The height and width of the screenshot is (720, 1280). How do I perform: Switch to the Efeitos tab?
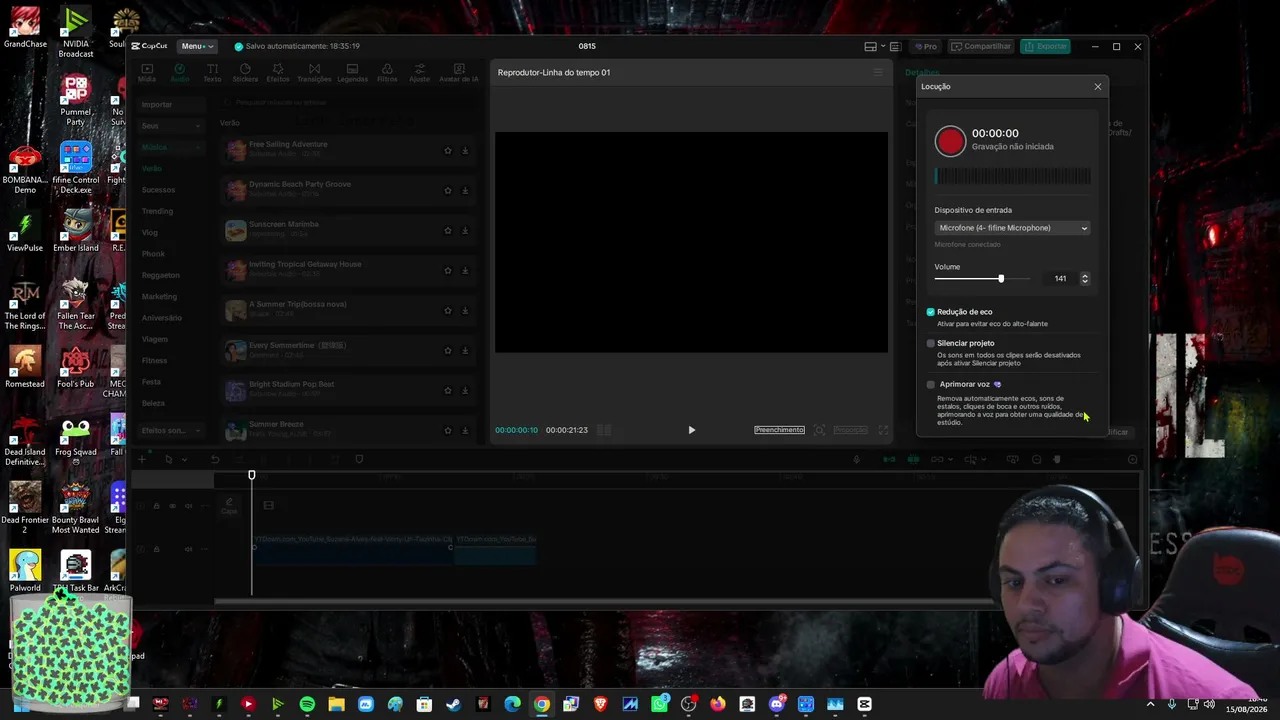278,73
